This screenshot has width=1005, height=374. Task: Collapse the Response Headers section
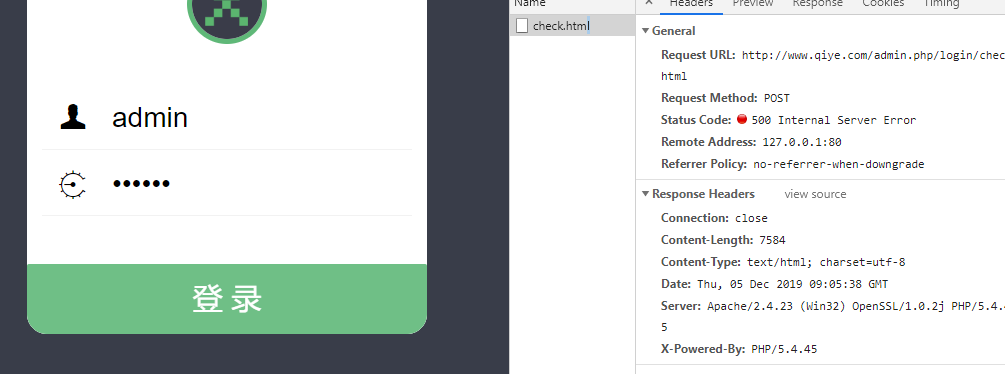(x=645, y=194)
